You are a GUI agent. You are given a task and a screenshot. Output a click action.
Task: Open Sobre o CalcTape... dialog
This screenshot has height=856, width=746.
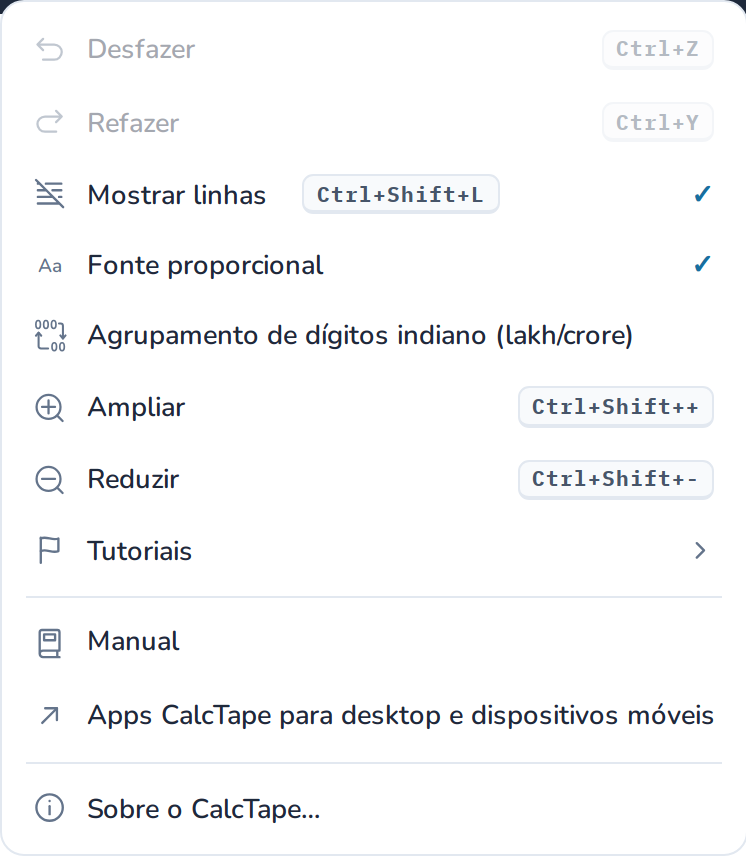click(x=373, y=809)
